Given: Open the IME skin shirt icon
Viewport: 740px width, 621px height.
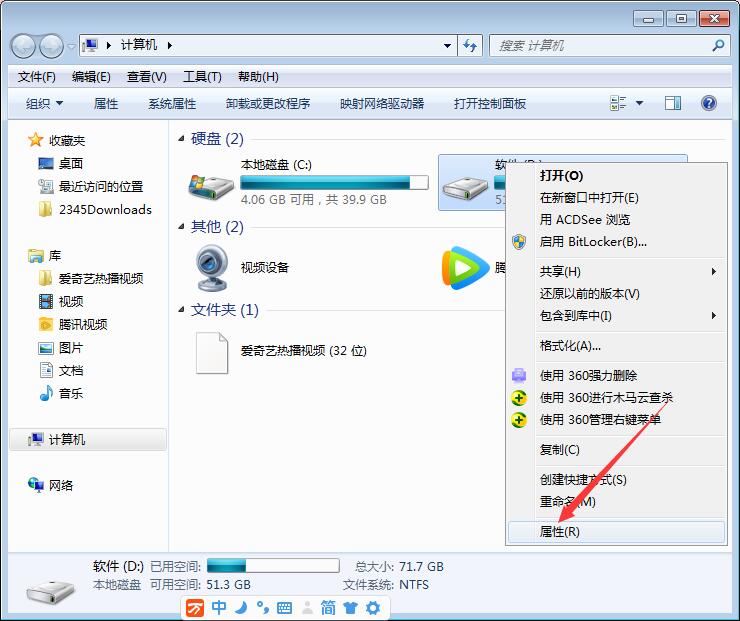Looking at the screenshot, I should (350, 608).
